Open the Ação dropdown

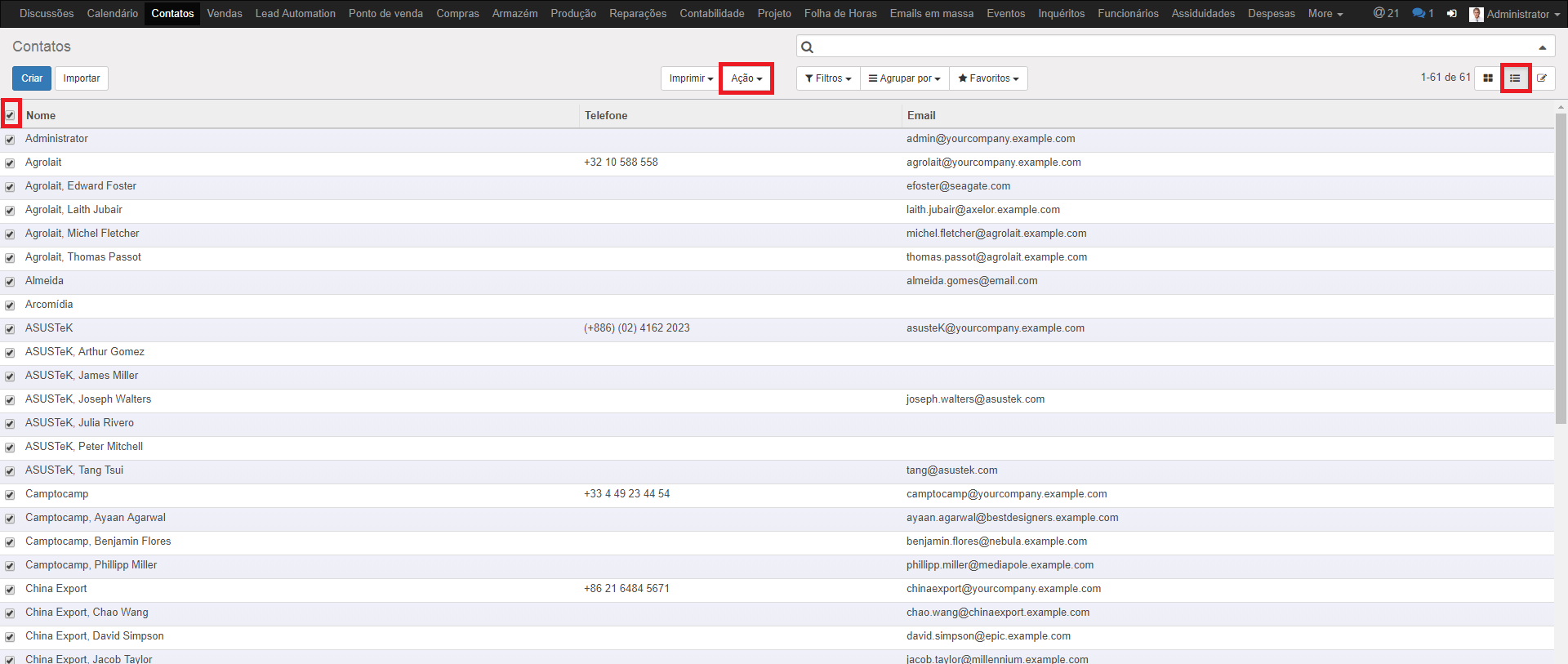pos(746,78)
